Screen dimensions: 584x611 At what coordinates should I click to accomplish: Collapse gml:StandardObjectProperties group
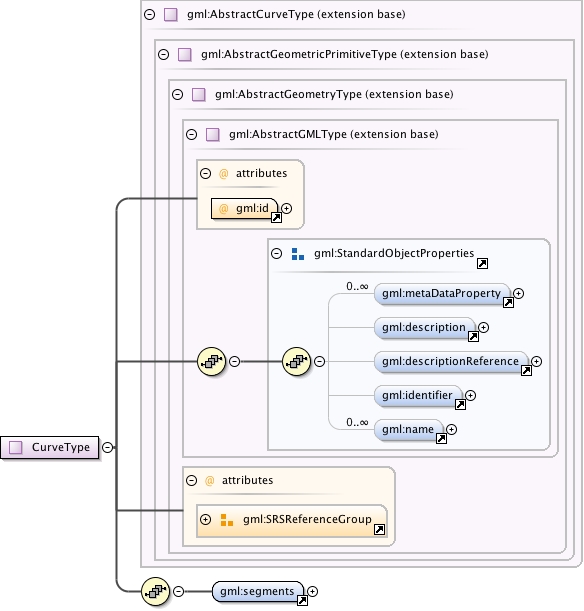click(x=277, y=254)
